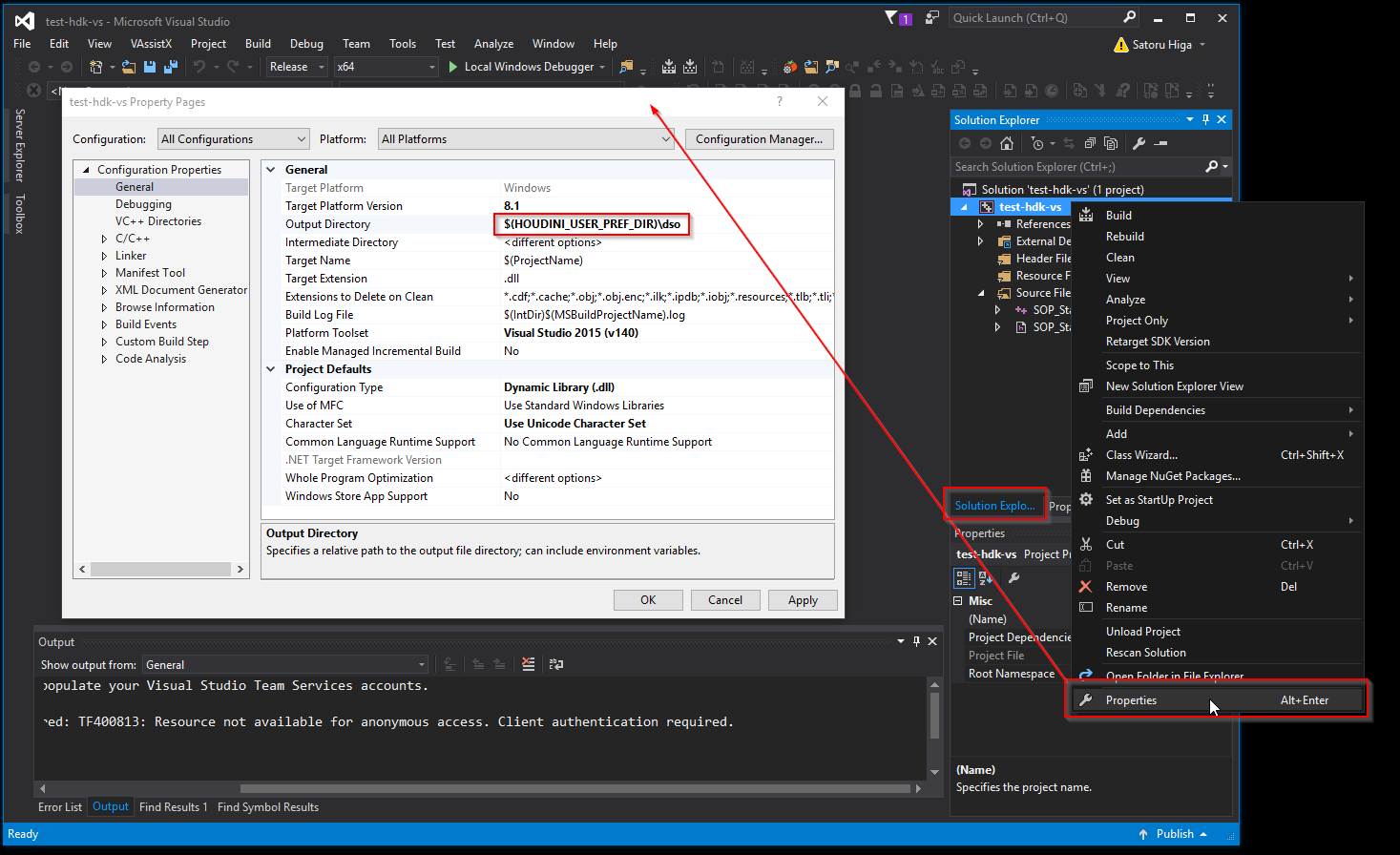Click the Satoru Higa account name
The width and height of the screenshot is (1400, 855).
coord(1161,45)
